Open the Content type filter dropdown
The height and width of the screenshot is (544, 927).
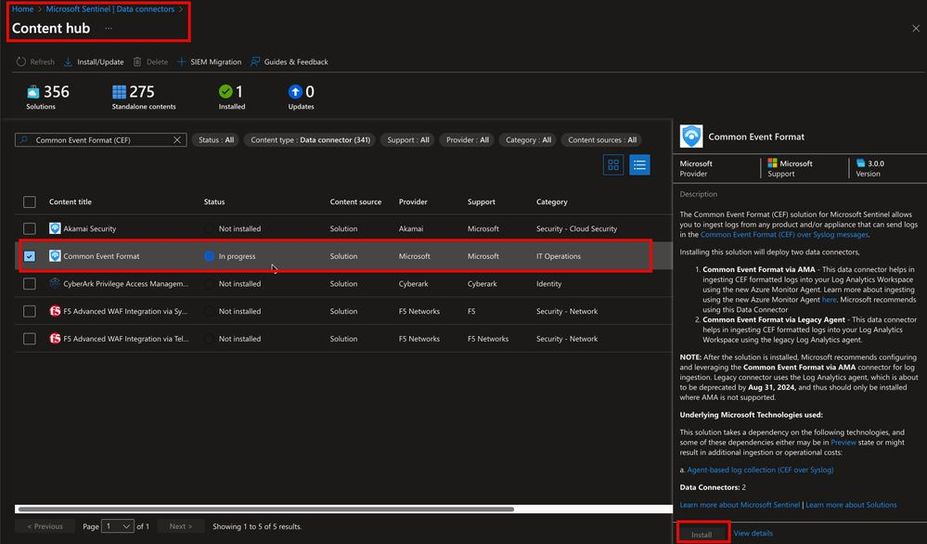point(310,140)
